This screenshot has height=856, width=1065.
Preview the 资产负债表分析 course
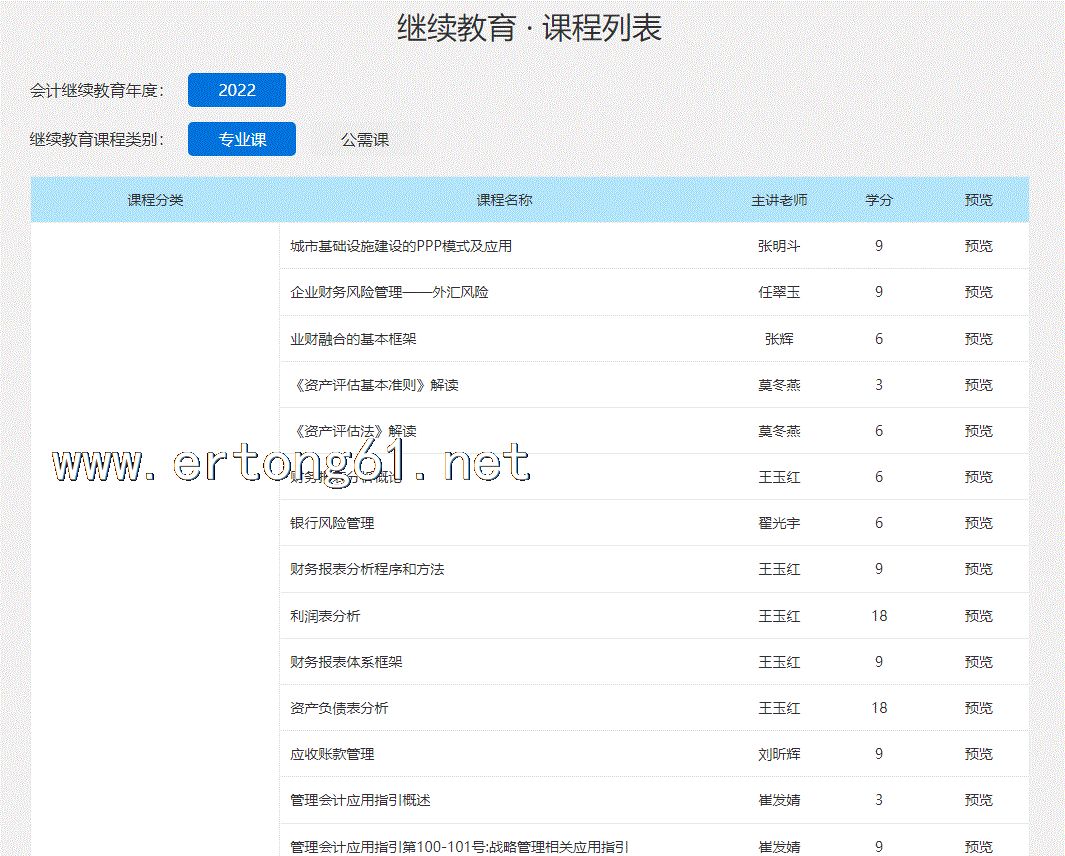click(978, 708)
